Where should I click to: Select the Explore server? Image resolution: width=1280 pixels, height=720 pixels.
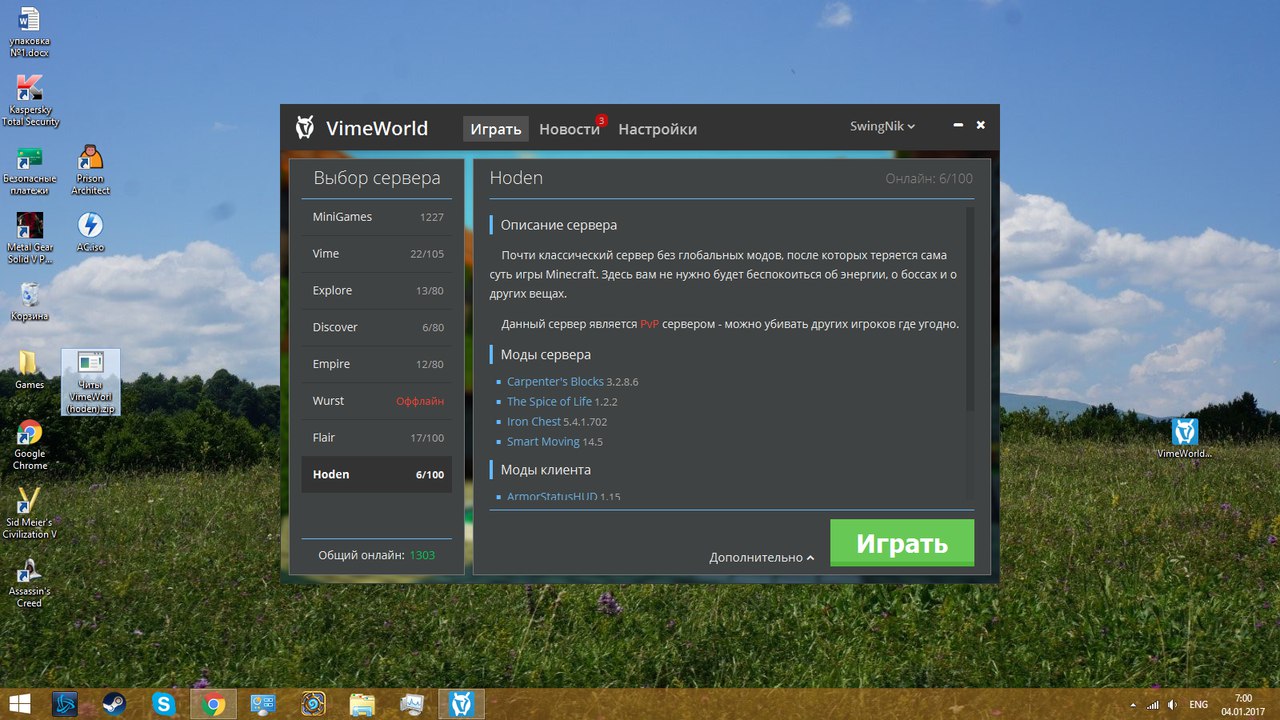pyautogui.click(x=377, y=291)
